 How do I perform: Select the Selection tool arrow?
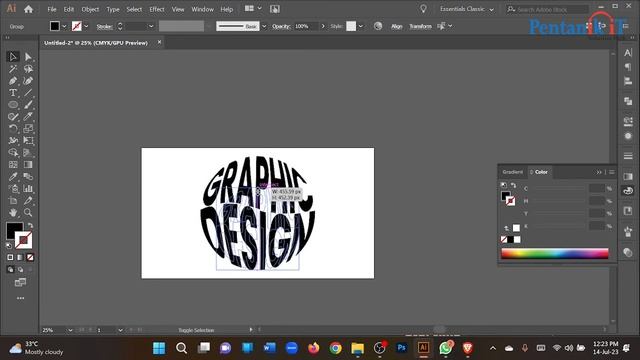[13, 57]
